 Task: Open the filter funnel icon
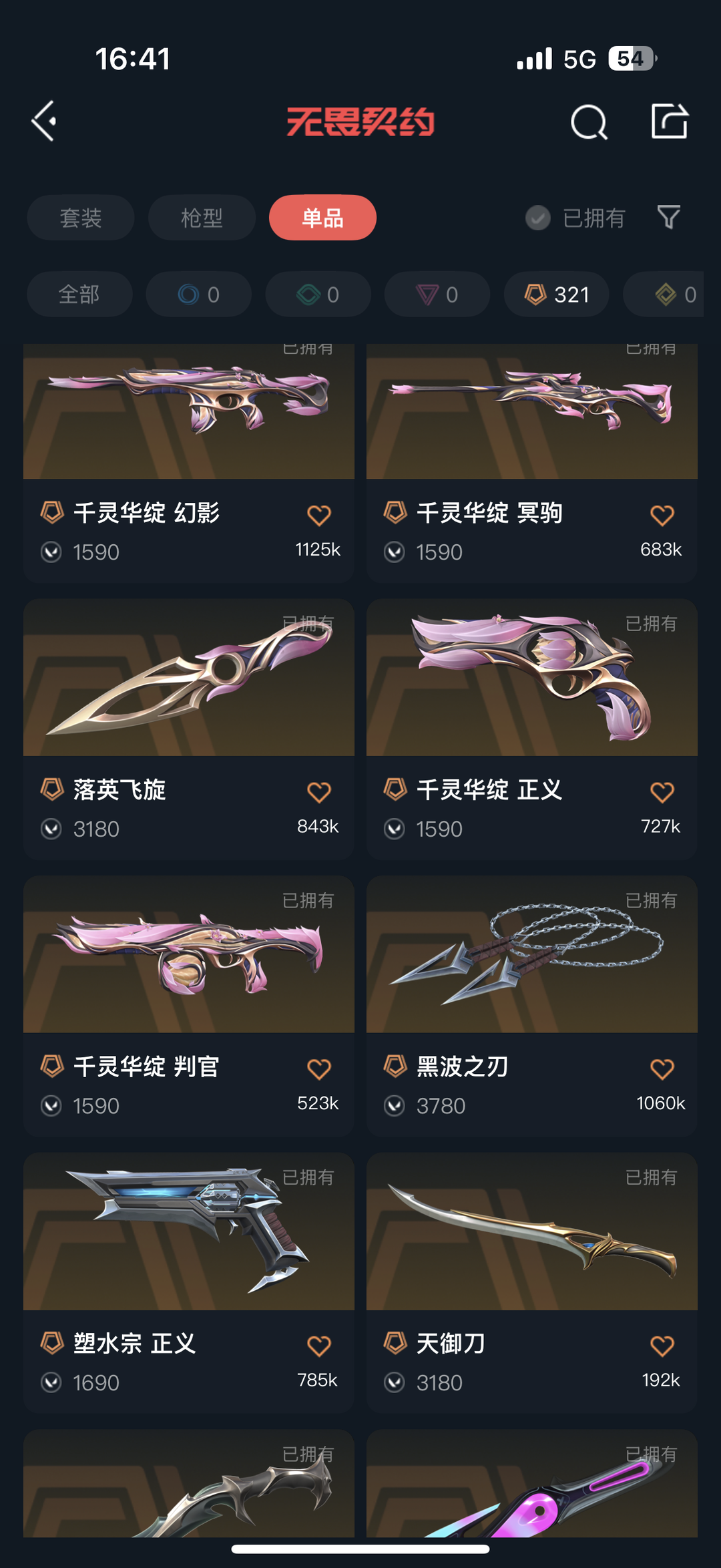coord(669,217)
